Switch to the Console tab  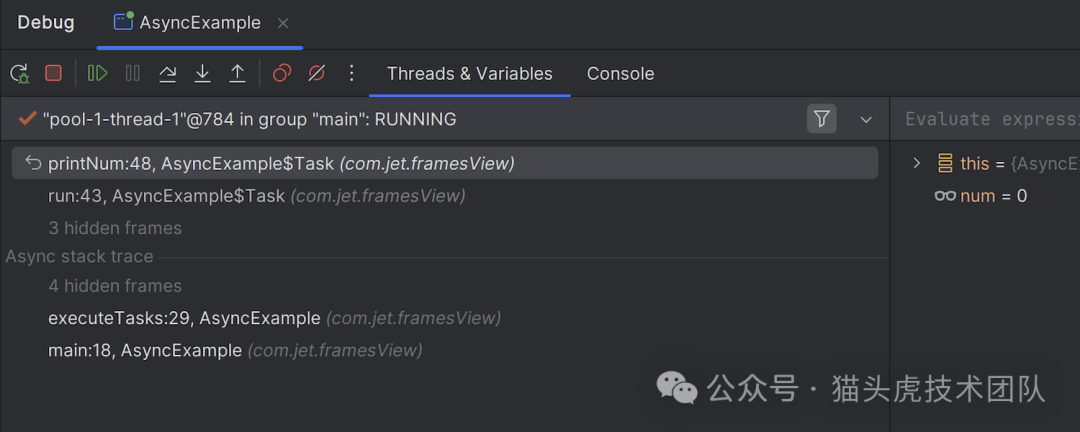620,74
